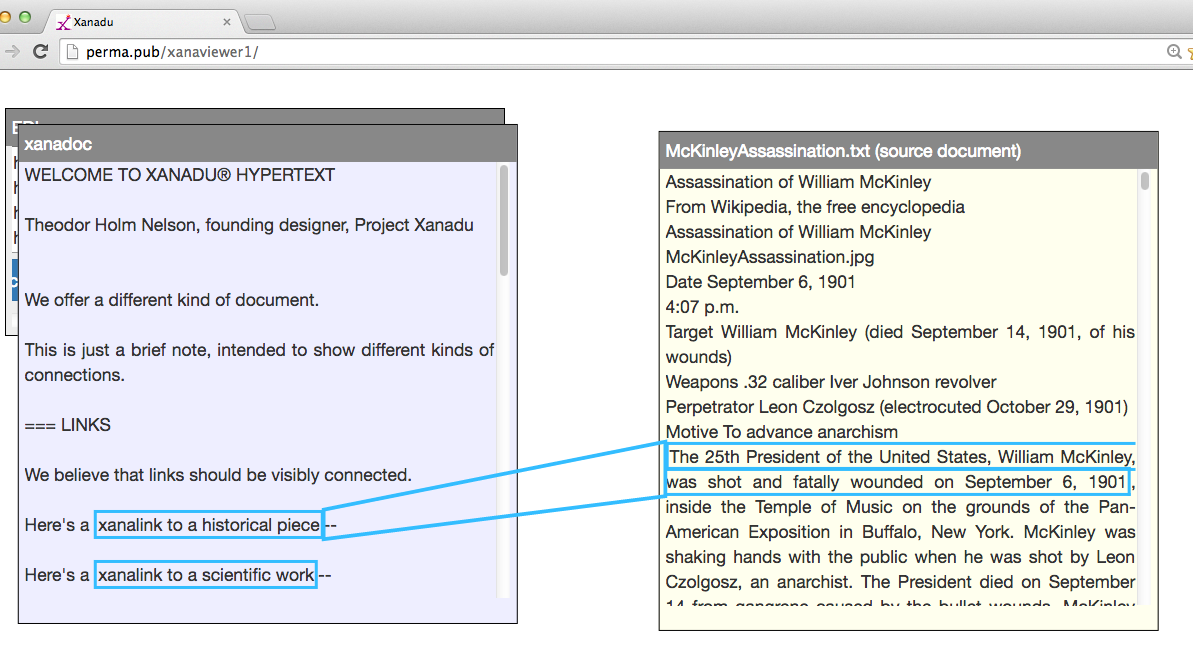Follow the "xanalink to a historical piece" link

coord(208,525)
